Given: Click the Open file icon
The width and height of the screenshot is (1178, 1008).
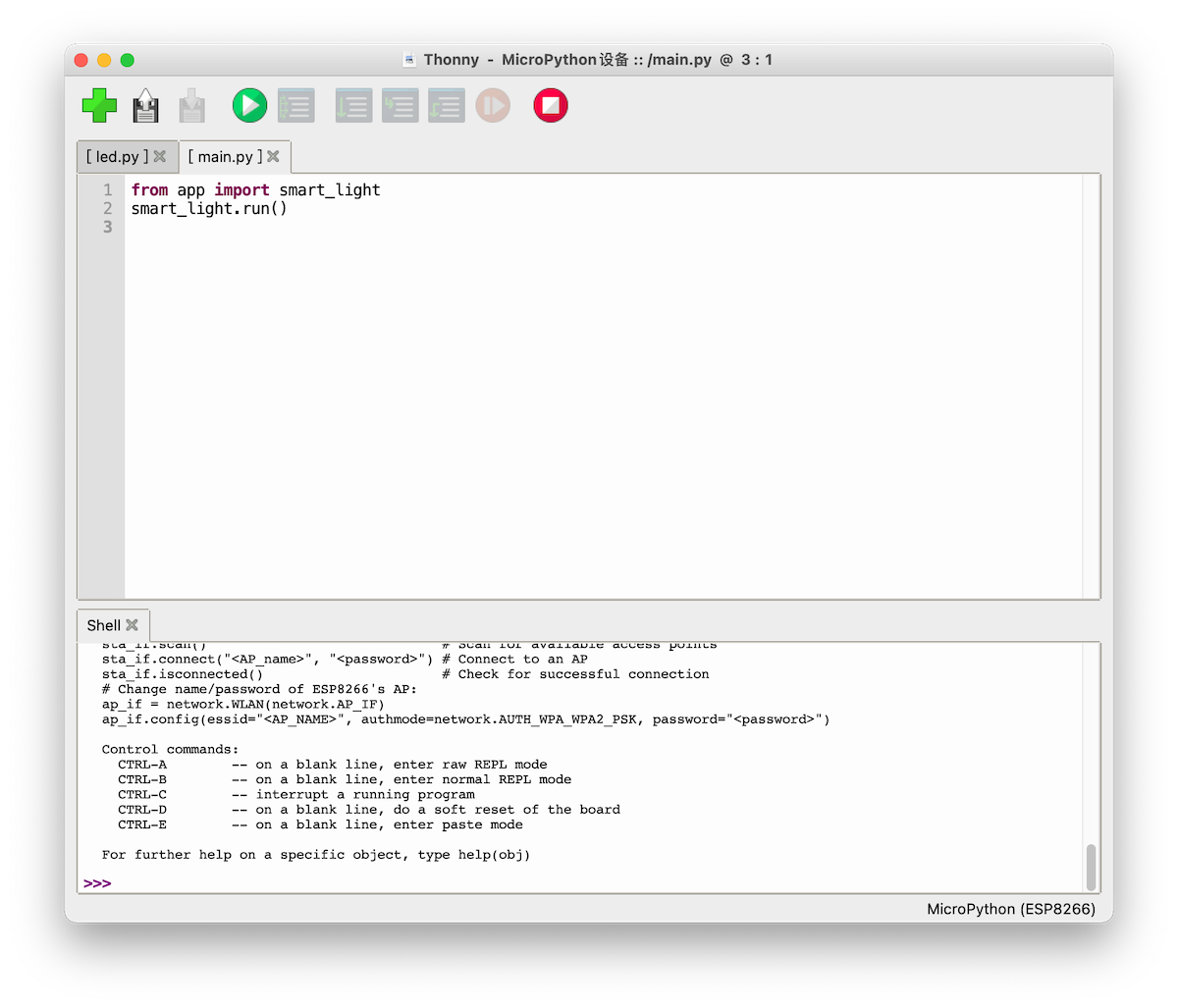Looking at the screenshot, I should (x=146, y=105).
